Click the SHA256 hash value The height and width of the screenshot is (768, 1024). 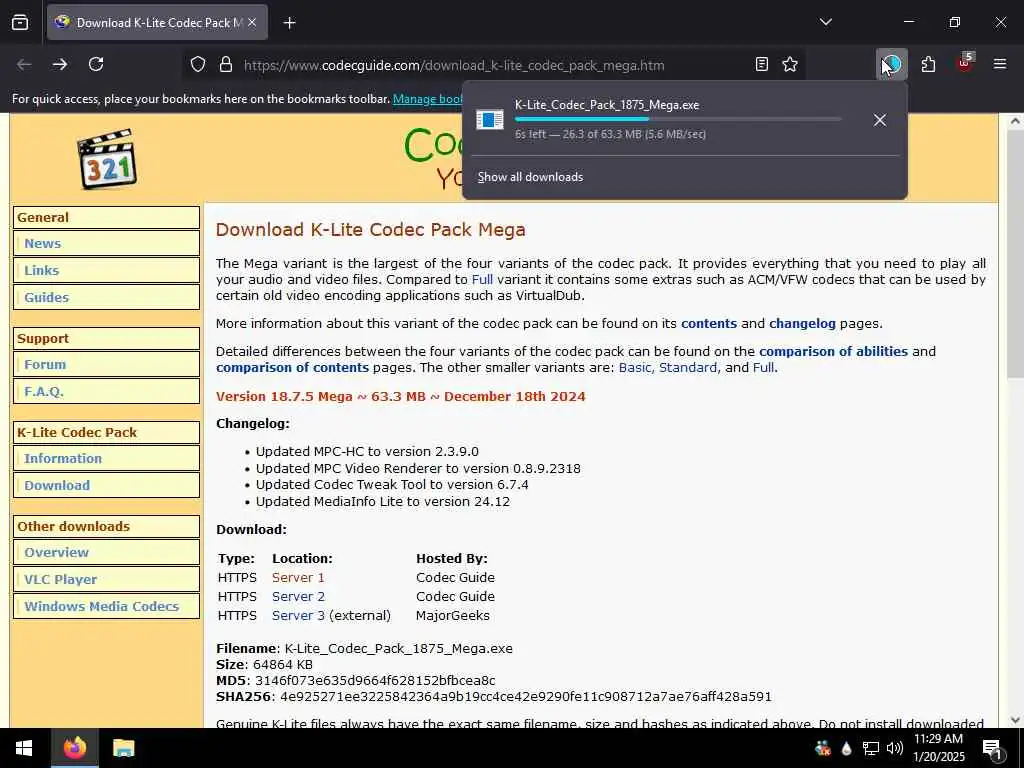[x=526, y=697]
